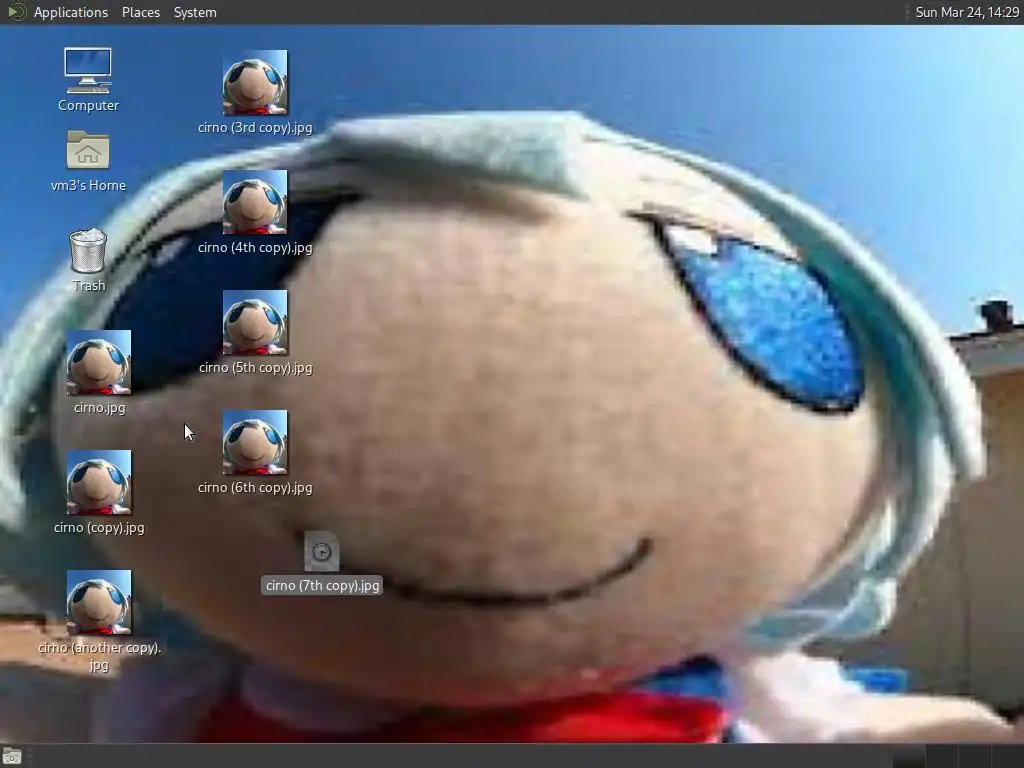Select the cirno (4th copy).jpg thumbnail
This screenshot has height=768, width=1024.
[255, 202]
